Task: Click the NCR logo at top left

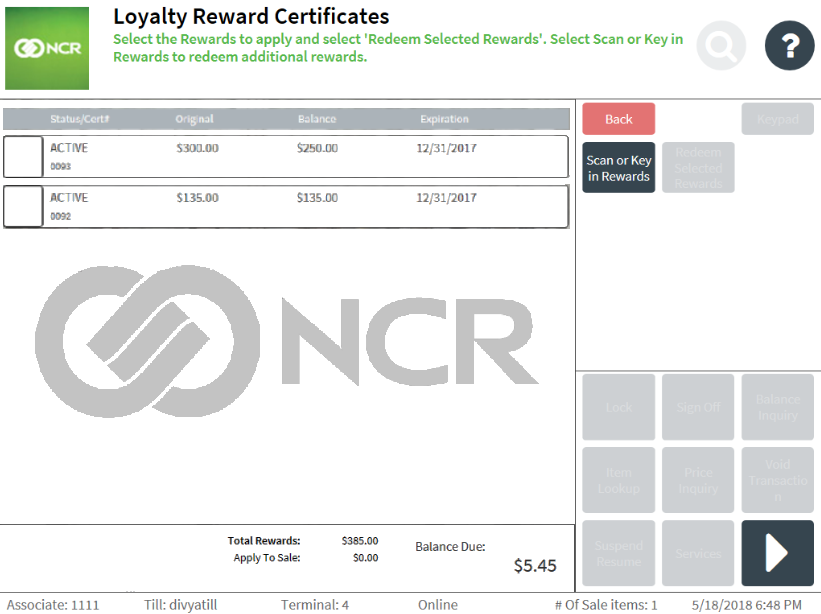Action: (47, 48)
